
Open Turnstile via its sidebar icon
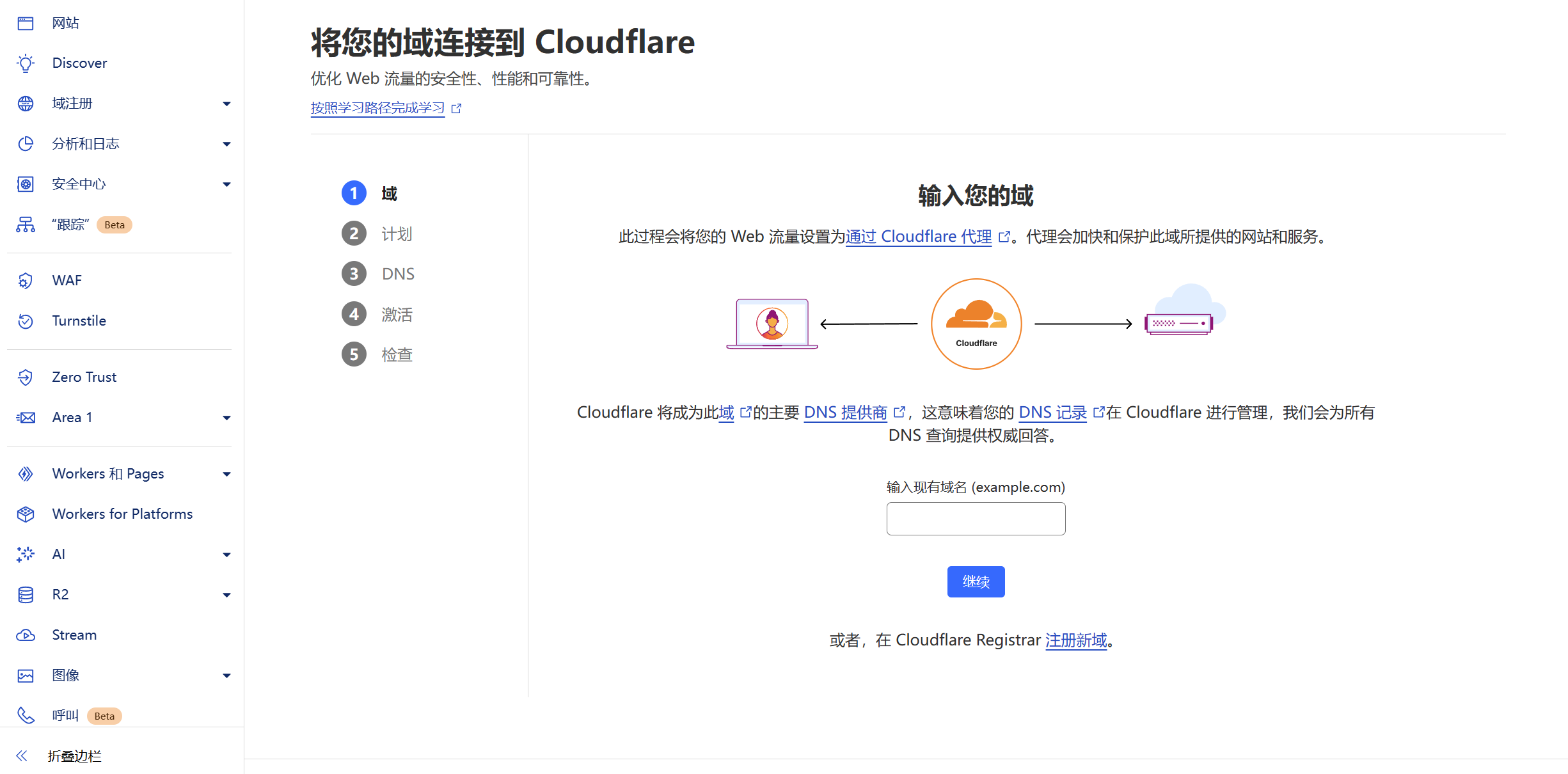26,321
